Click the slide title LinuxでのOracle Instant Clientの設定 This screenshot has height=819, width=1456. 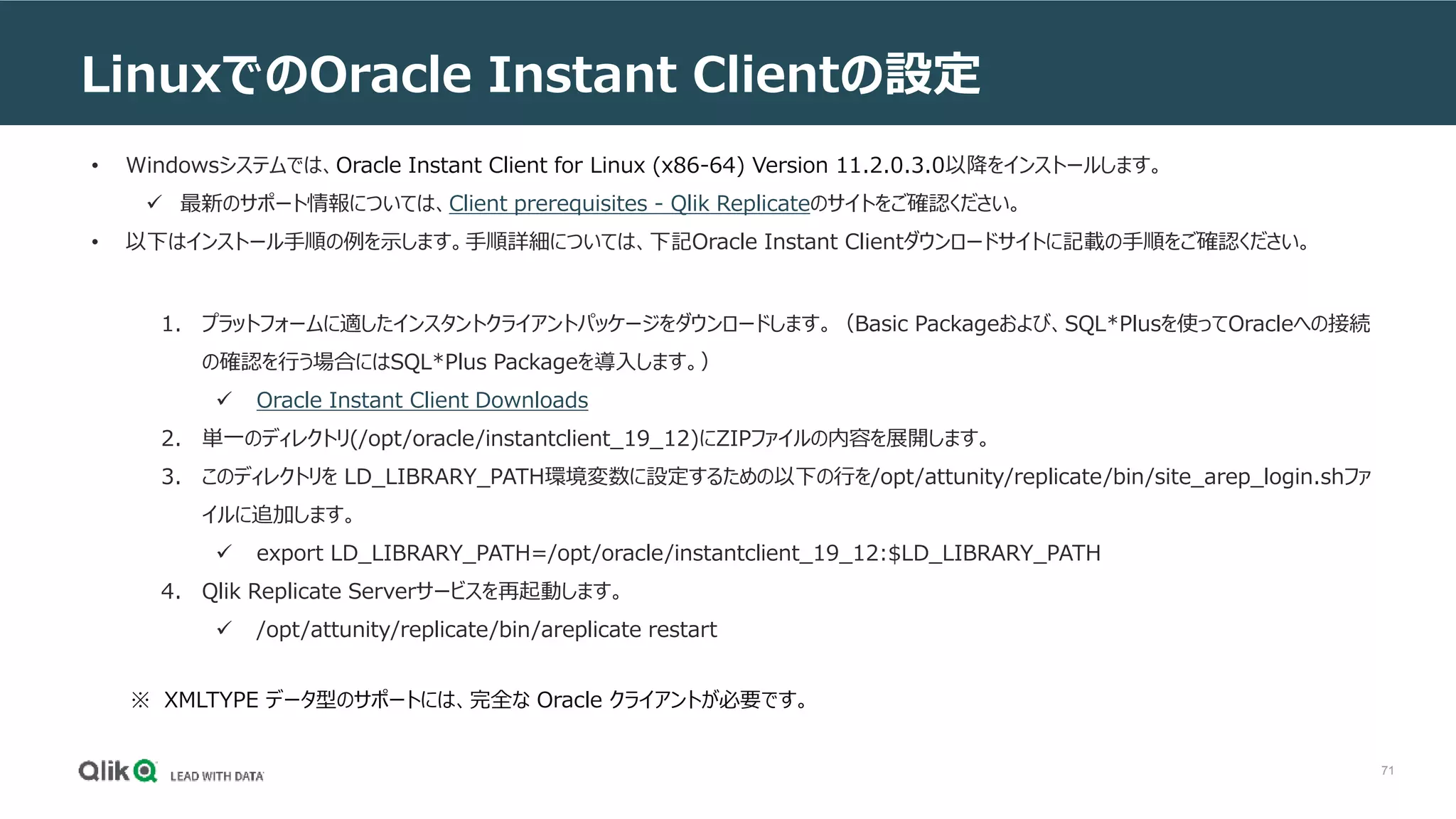point(530,74)
